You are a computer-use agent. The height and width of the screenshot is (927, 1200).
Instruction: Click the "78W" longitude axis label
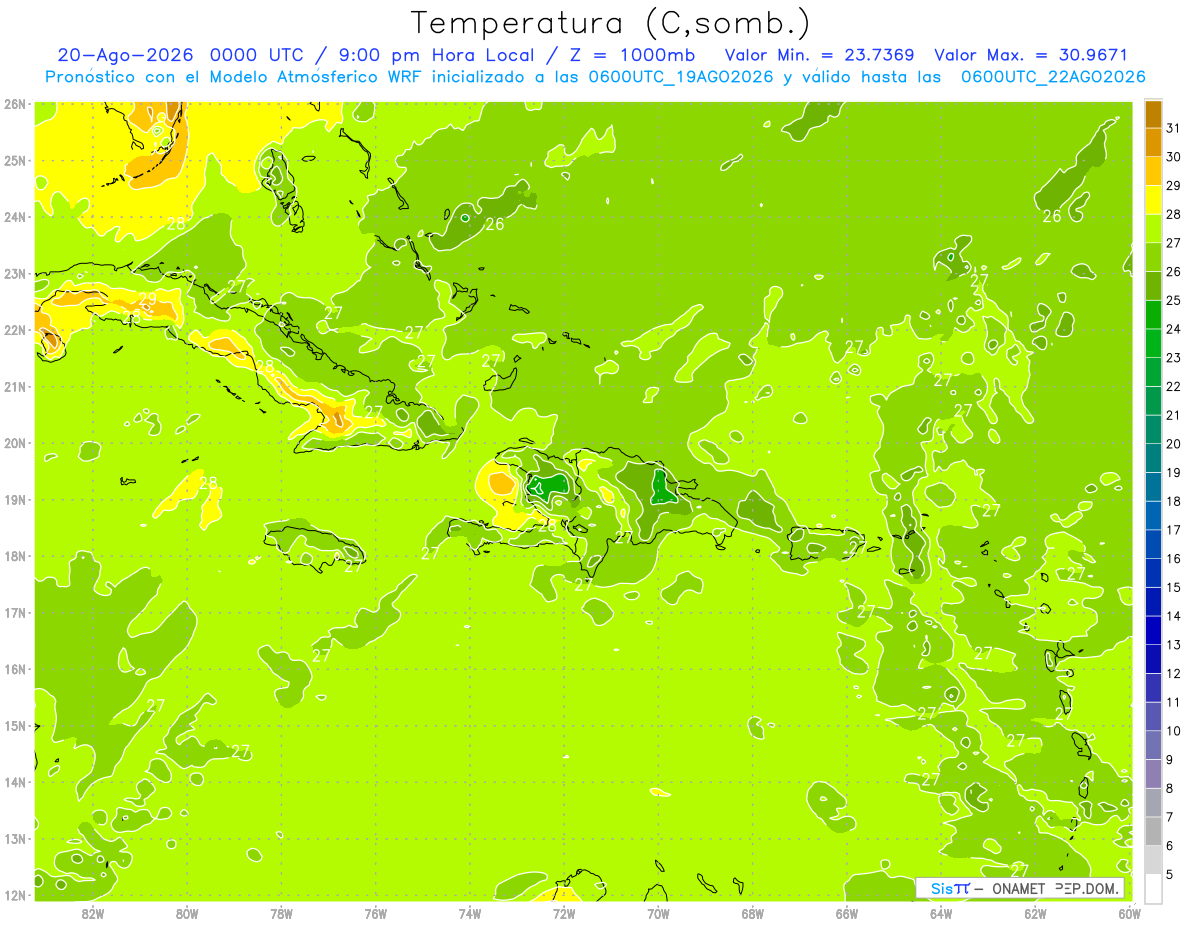(281, 913)
